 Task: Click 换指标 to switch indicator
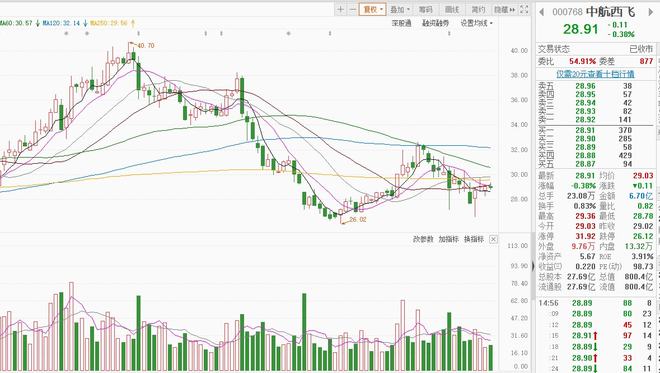tap(474, 239)
